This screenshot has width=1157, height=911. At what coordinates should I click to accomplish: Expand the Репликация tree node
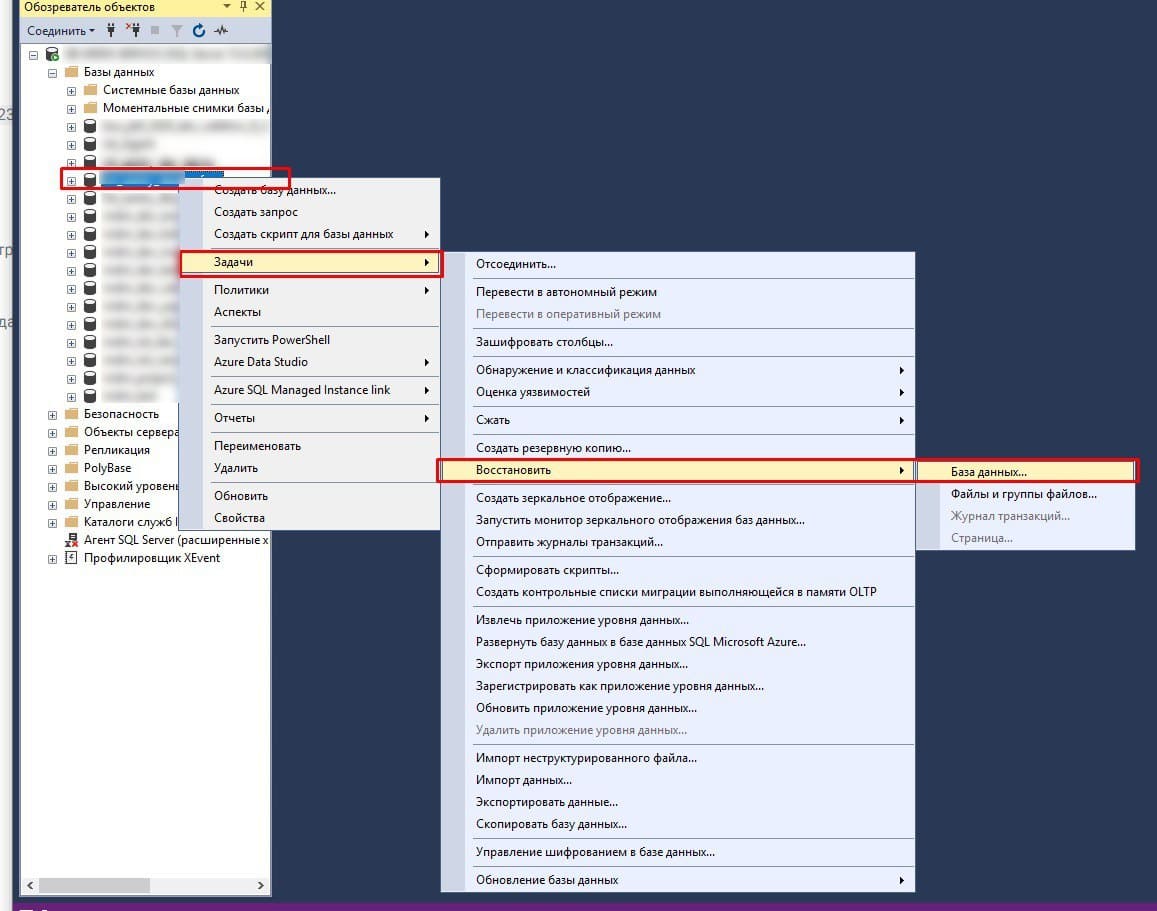53,450
